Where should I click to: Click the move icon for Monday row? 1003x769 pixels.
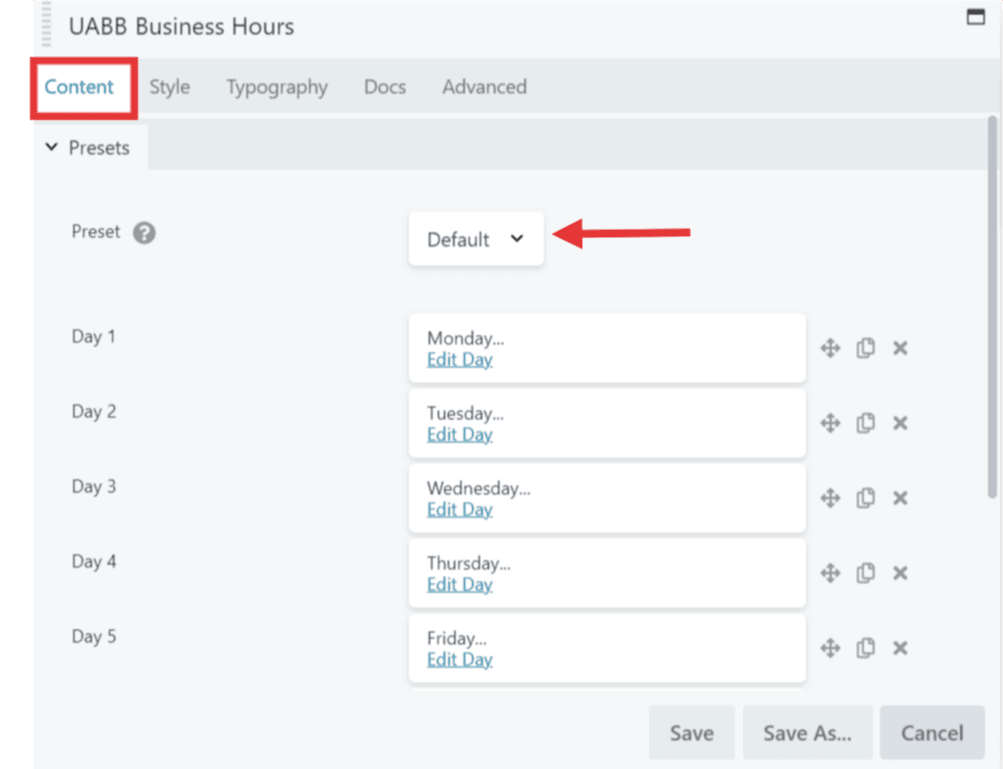click(x=830, y=348)
